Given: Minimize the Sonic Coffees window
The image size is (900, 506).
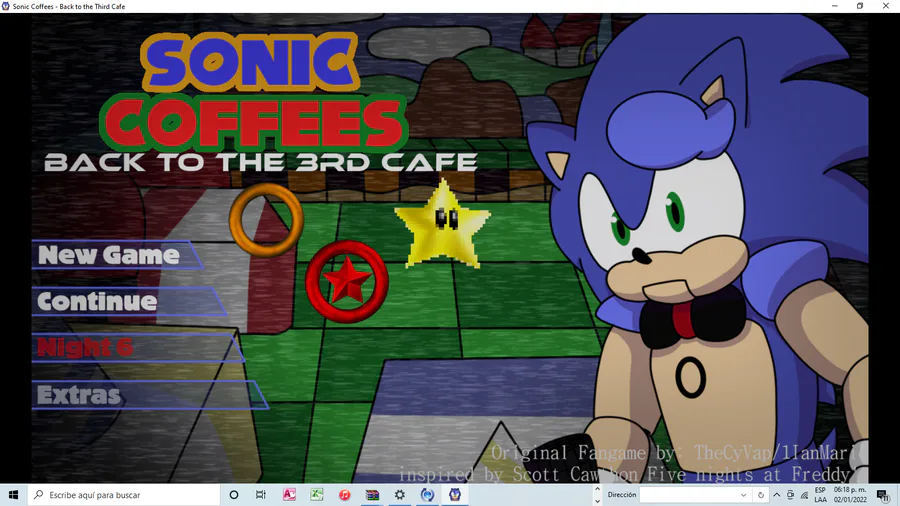Looking at the screenshot, I should (x=835, y=6).
